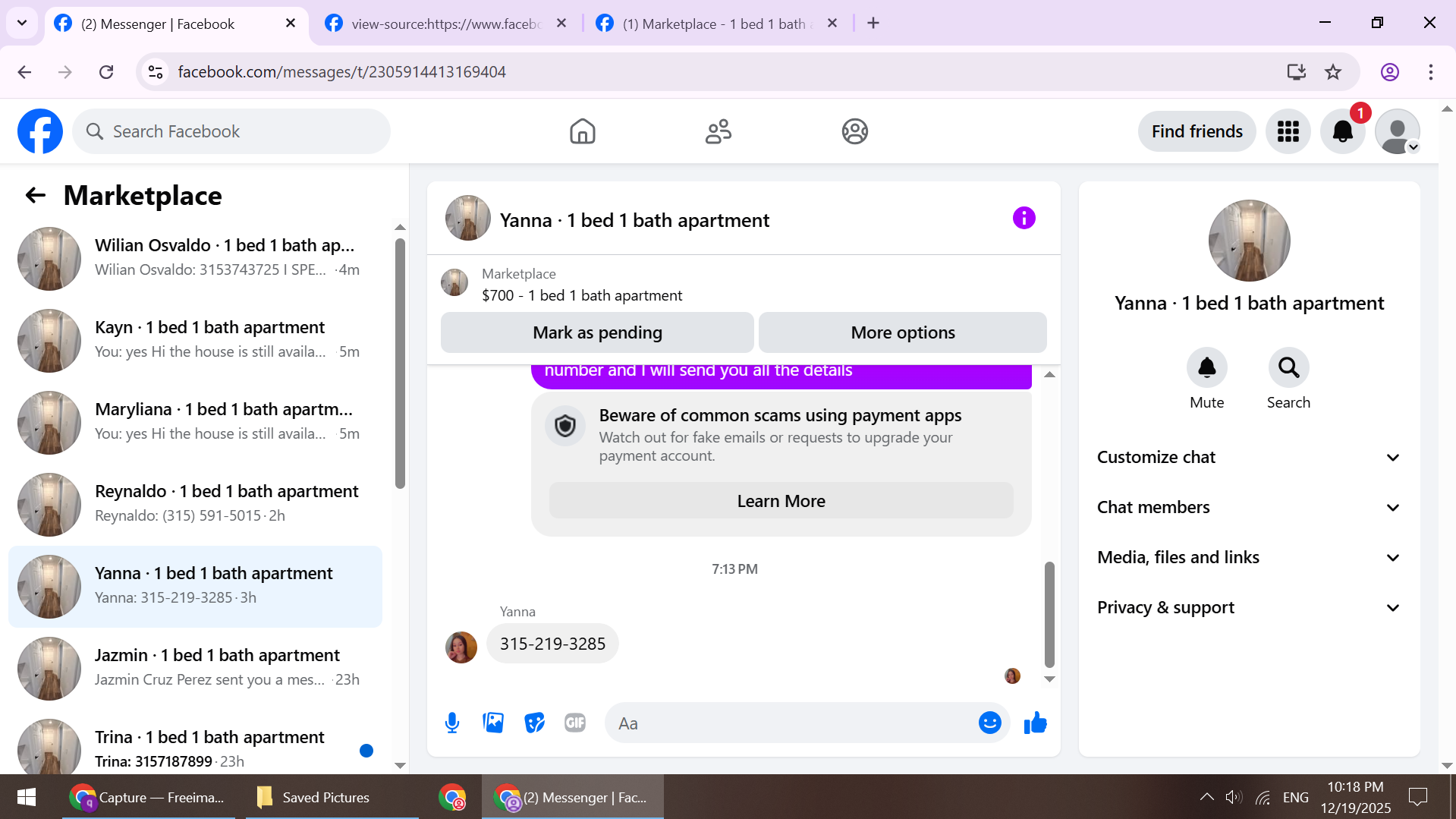The image size is (1456, 819).
Task: Send a thumbs-up like
Action: pos(1035,723)
